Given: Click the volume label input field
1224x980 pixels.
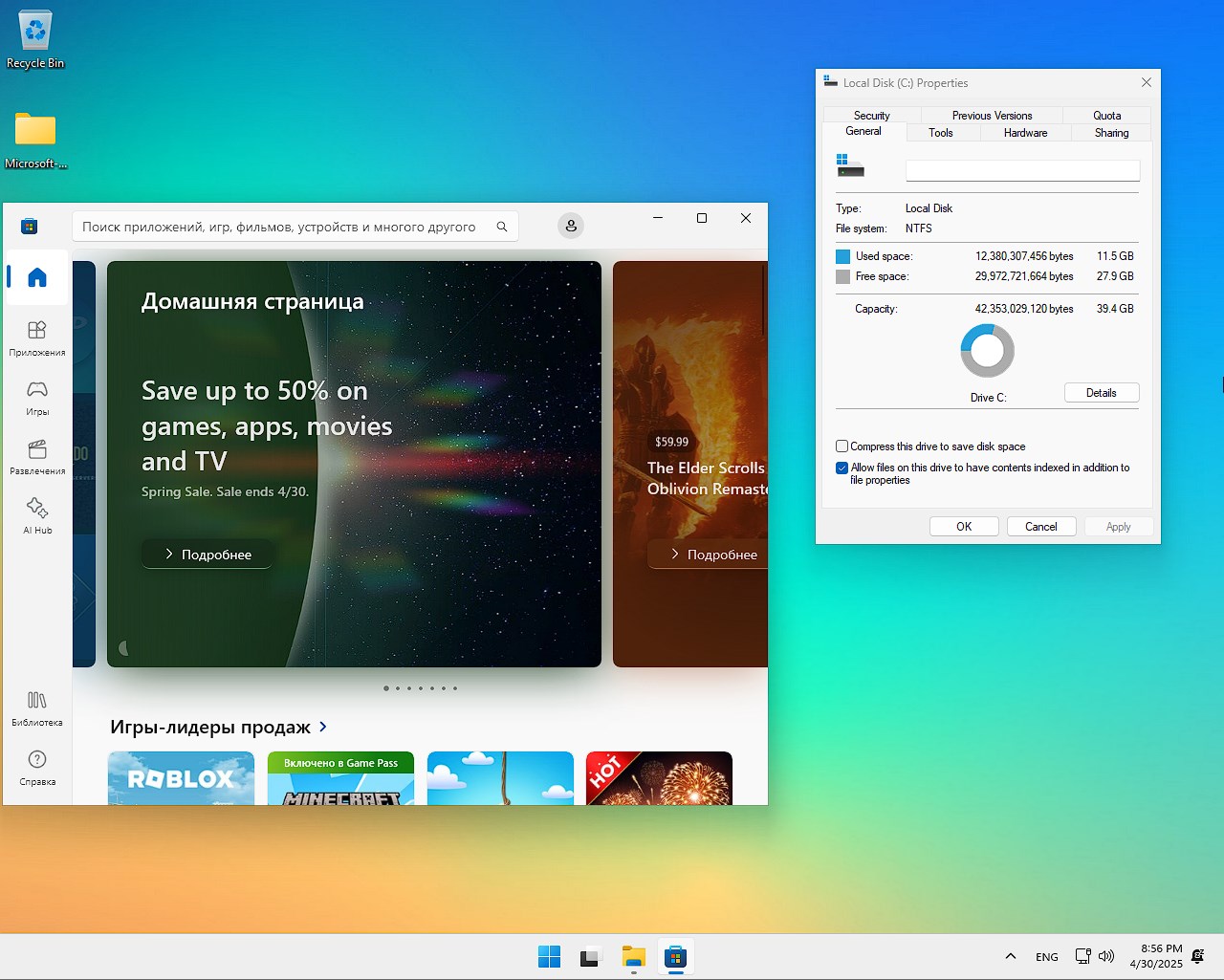Looking at the screenshot, I should [1022, 170].
